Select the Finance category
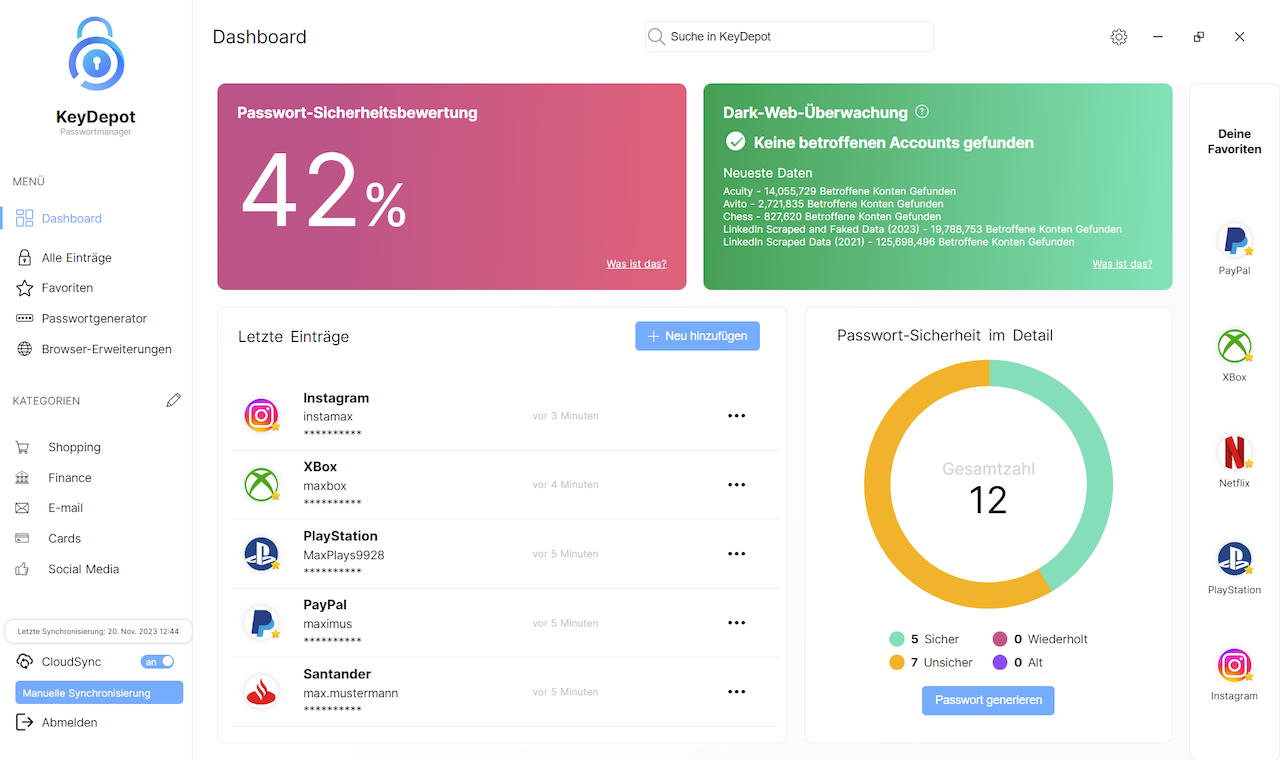This screenshot has width=1280, height=760. click(x=70, y=478)
